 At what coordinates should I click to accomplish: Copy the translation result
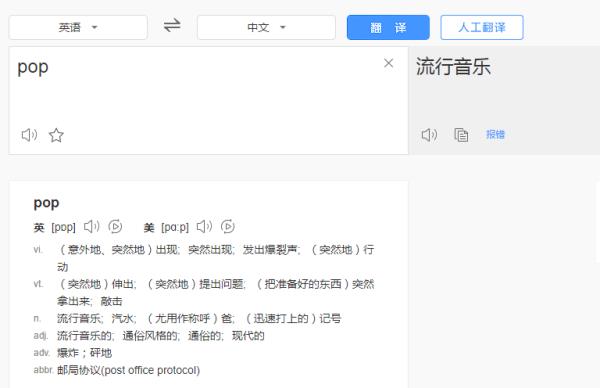coord(461,135)
